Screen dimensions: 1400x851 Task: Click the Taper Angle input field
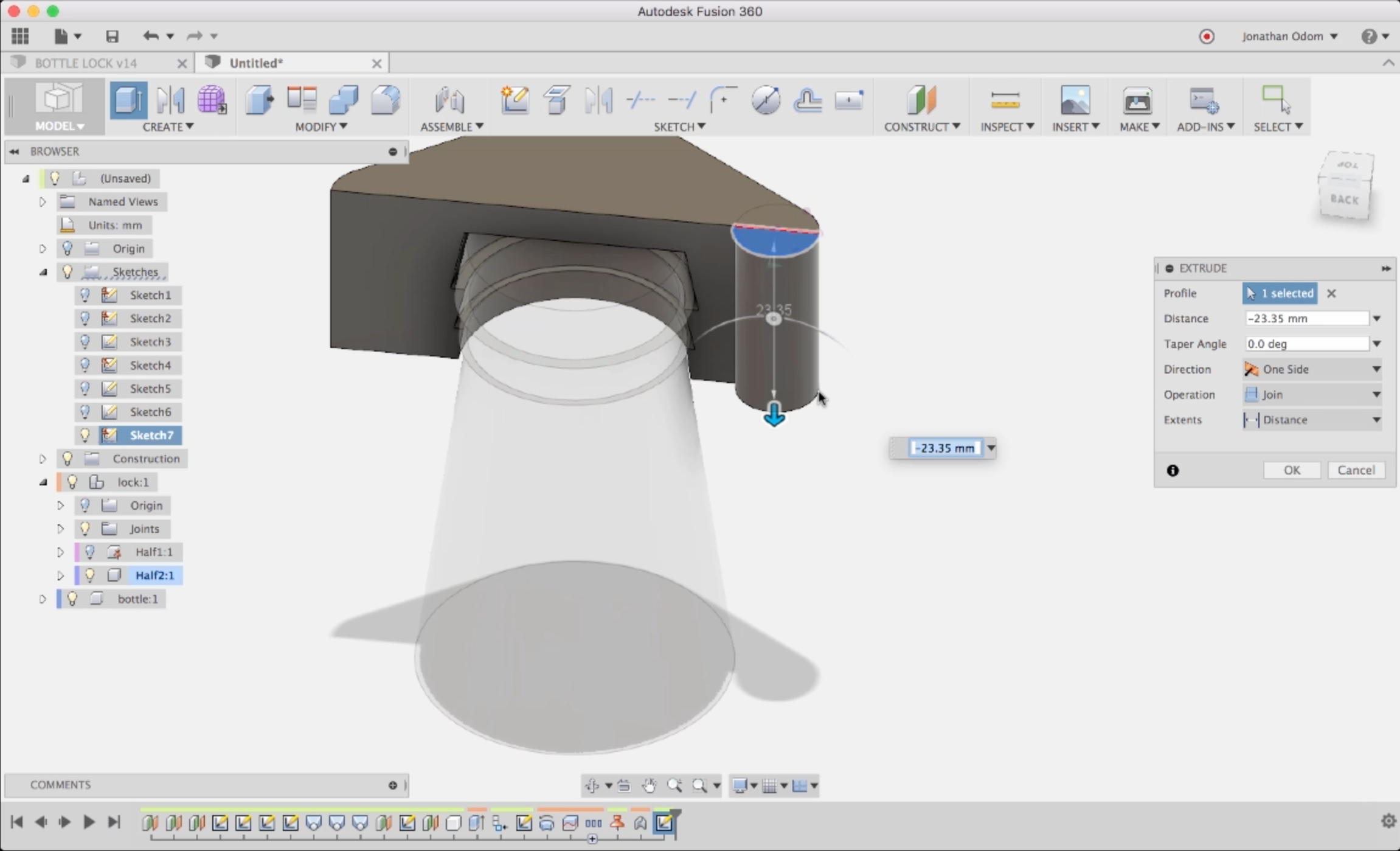[x=1306, y=344]
